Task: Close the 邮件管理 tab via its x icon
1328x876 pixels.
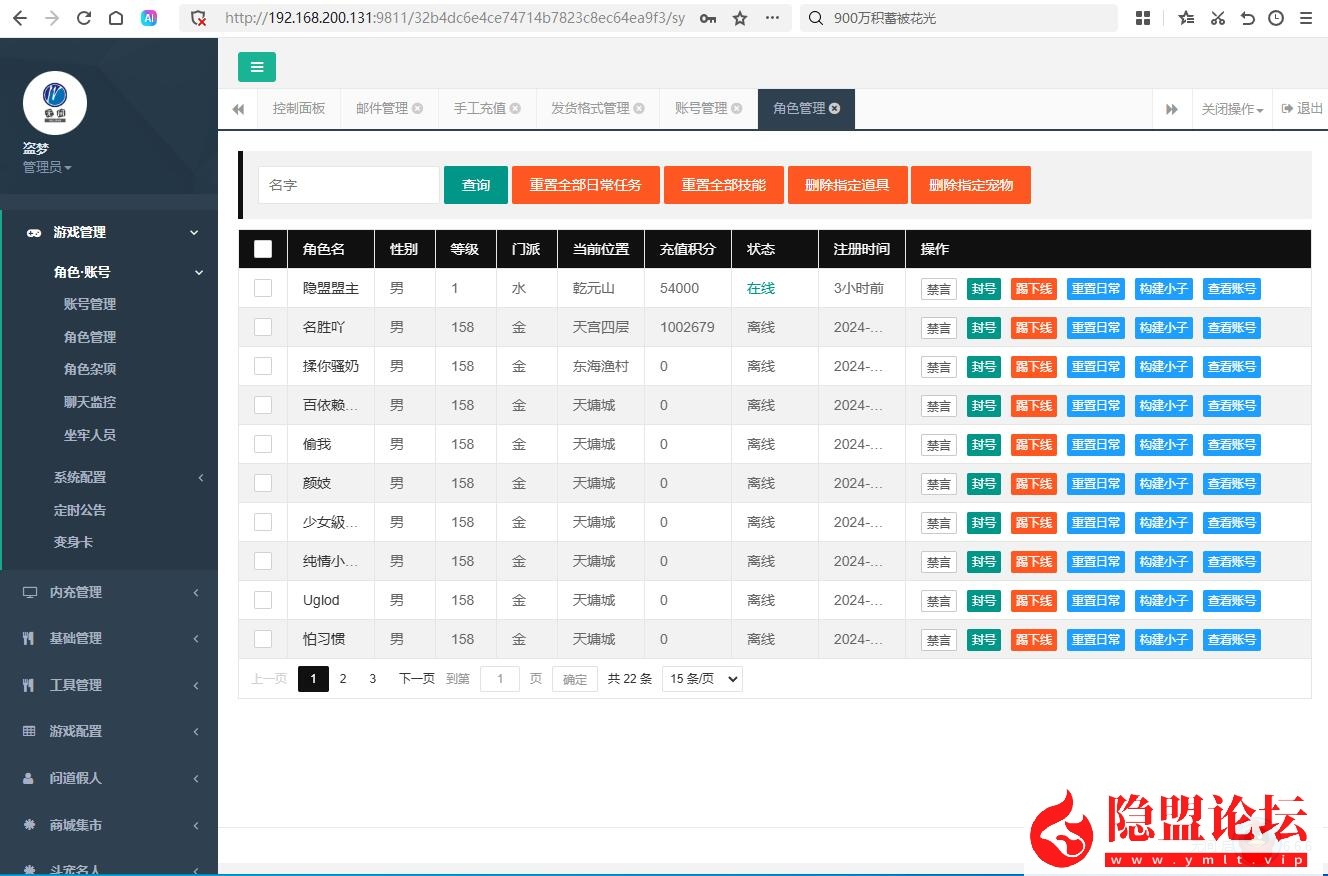Action: pos(418,109)
